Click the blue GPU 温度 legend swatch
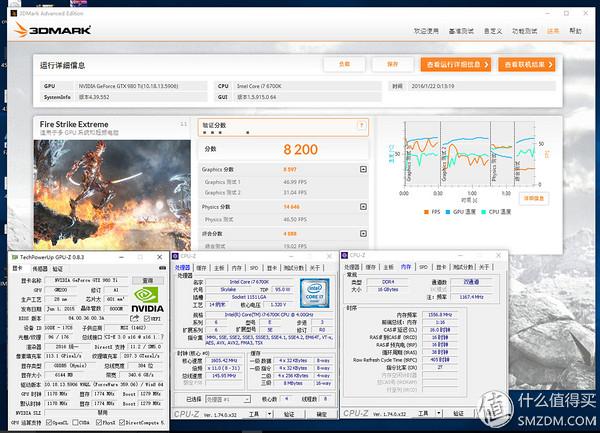This screenshot has width=600, height=433. 448,212
